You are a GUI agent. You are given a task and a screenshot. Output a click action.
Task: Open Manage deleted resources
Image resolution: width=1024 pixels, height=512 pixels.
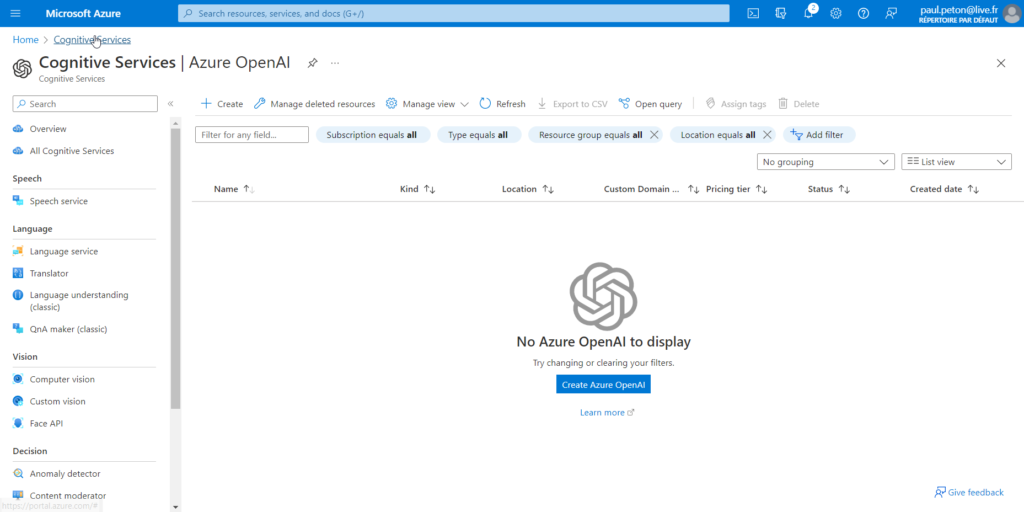(314, 104)
